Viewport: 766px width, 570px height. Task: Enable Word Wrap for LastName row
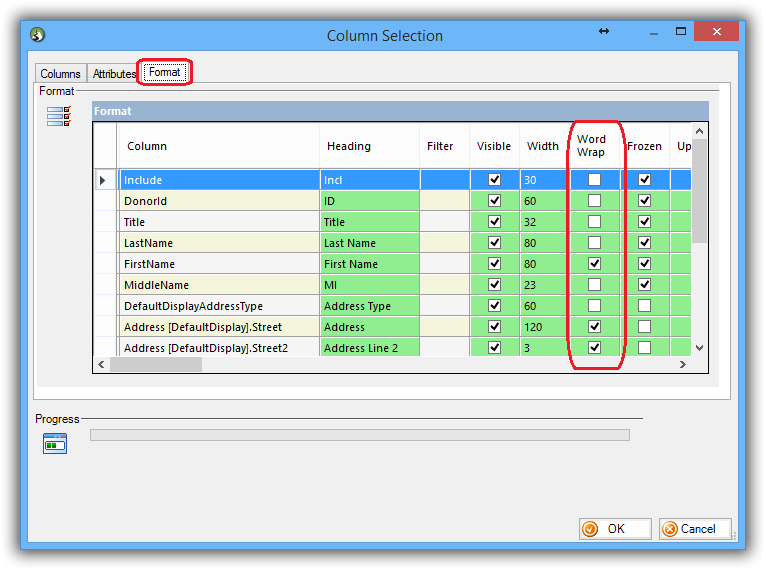click(x=595, y=243)
